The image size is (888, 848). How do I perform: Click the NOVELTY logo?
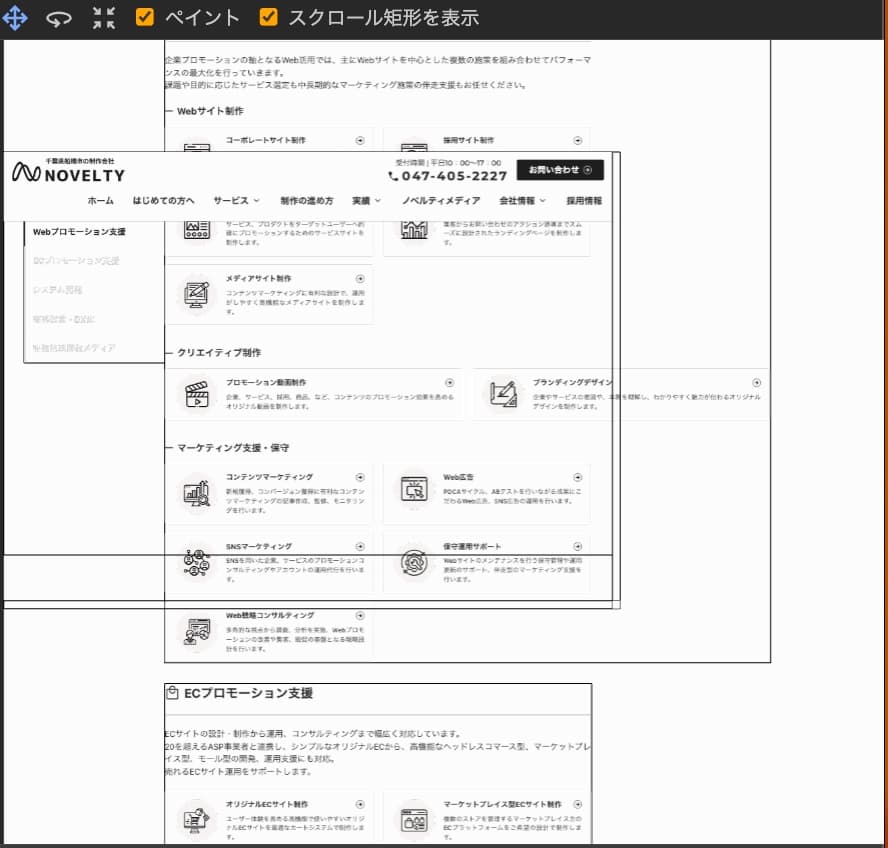pyautogui.click(x=69, y=172)
